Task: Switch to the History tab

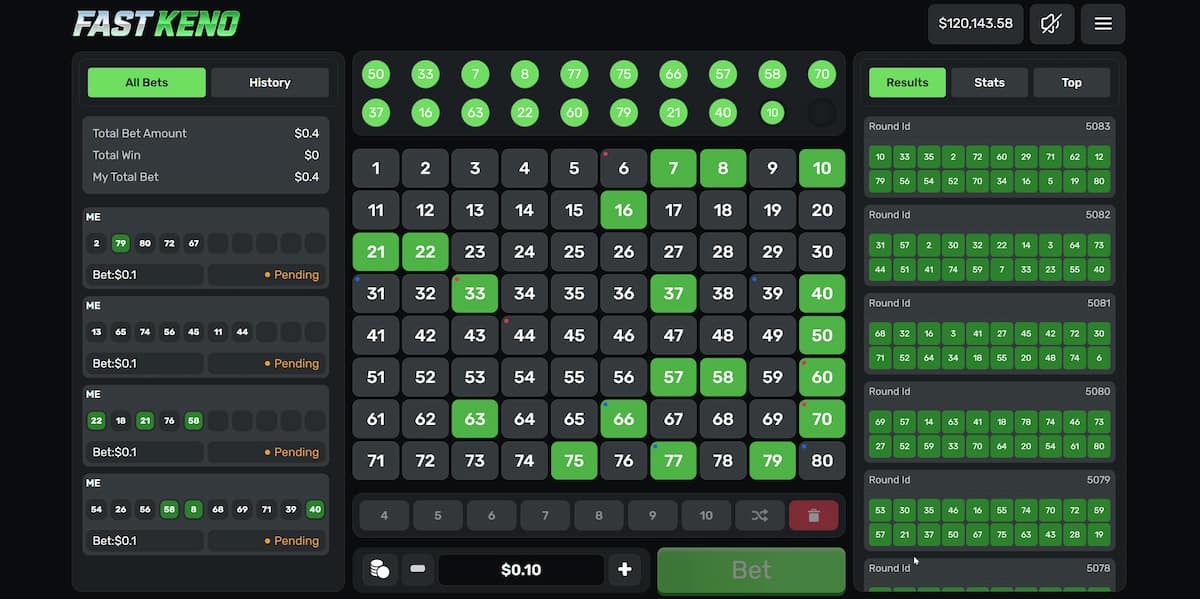Action: click(270, 83)
